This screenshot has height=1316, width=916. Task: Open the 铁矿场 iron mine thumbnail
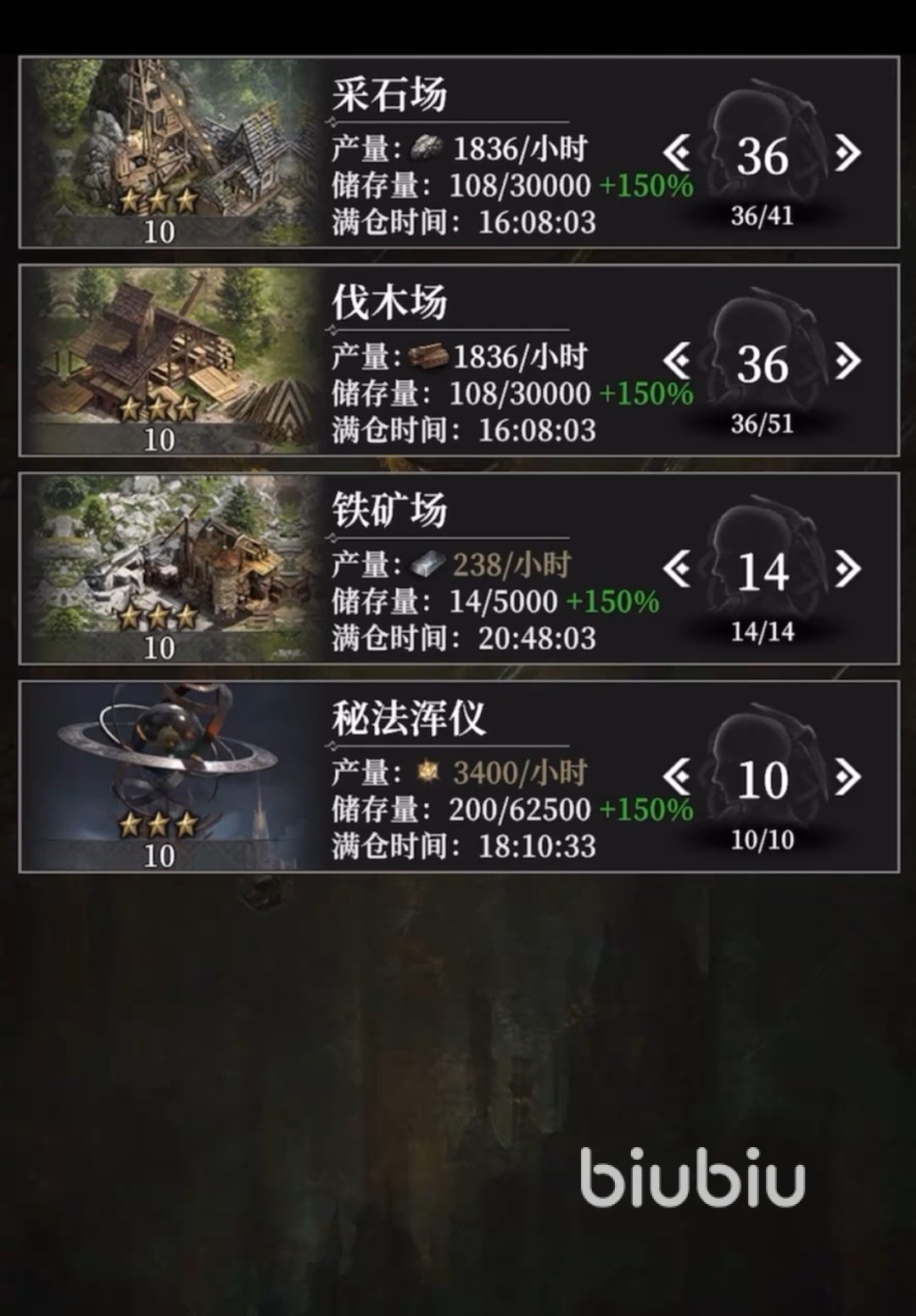coord(170,568)
